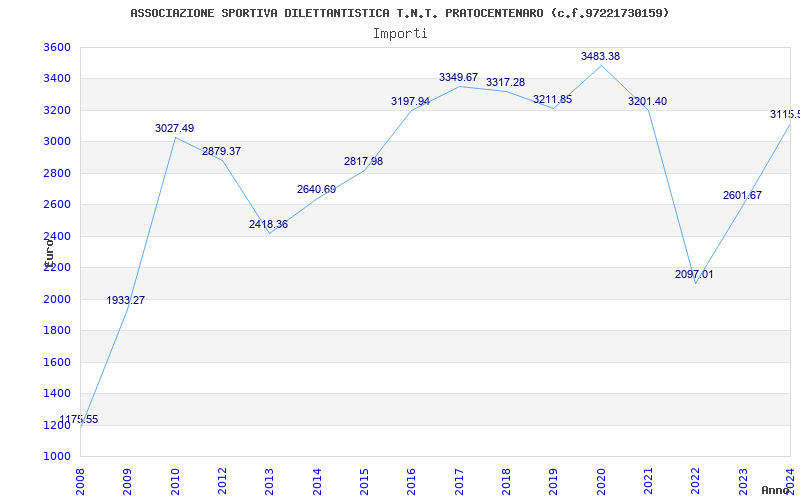The image size is (800, 500).
Task: Click the y-axis value 3000
Action: point(57,141)
